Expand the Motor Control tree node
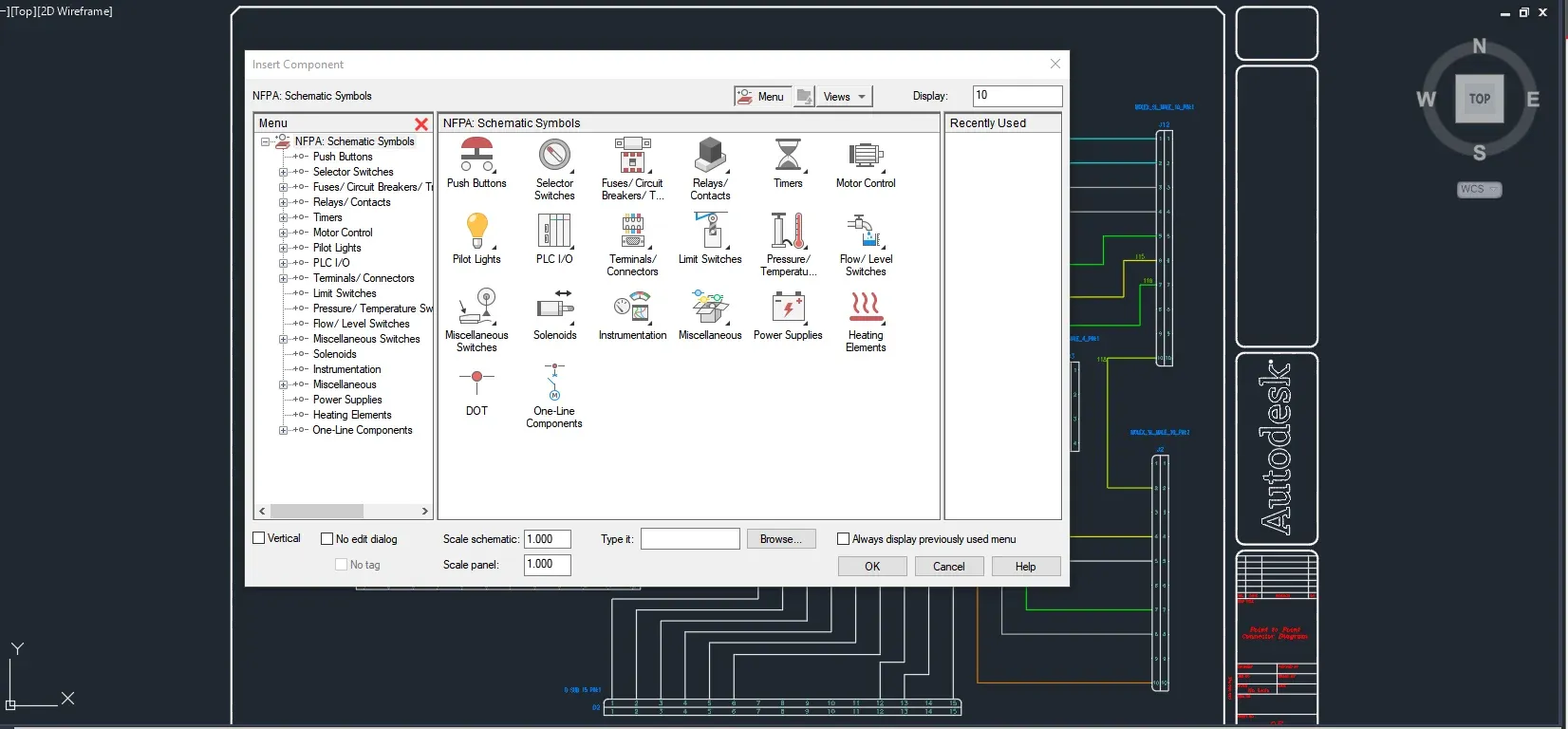This screenshot has width=1568, height=729. (283, 233)
